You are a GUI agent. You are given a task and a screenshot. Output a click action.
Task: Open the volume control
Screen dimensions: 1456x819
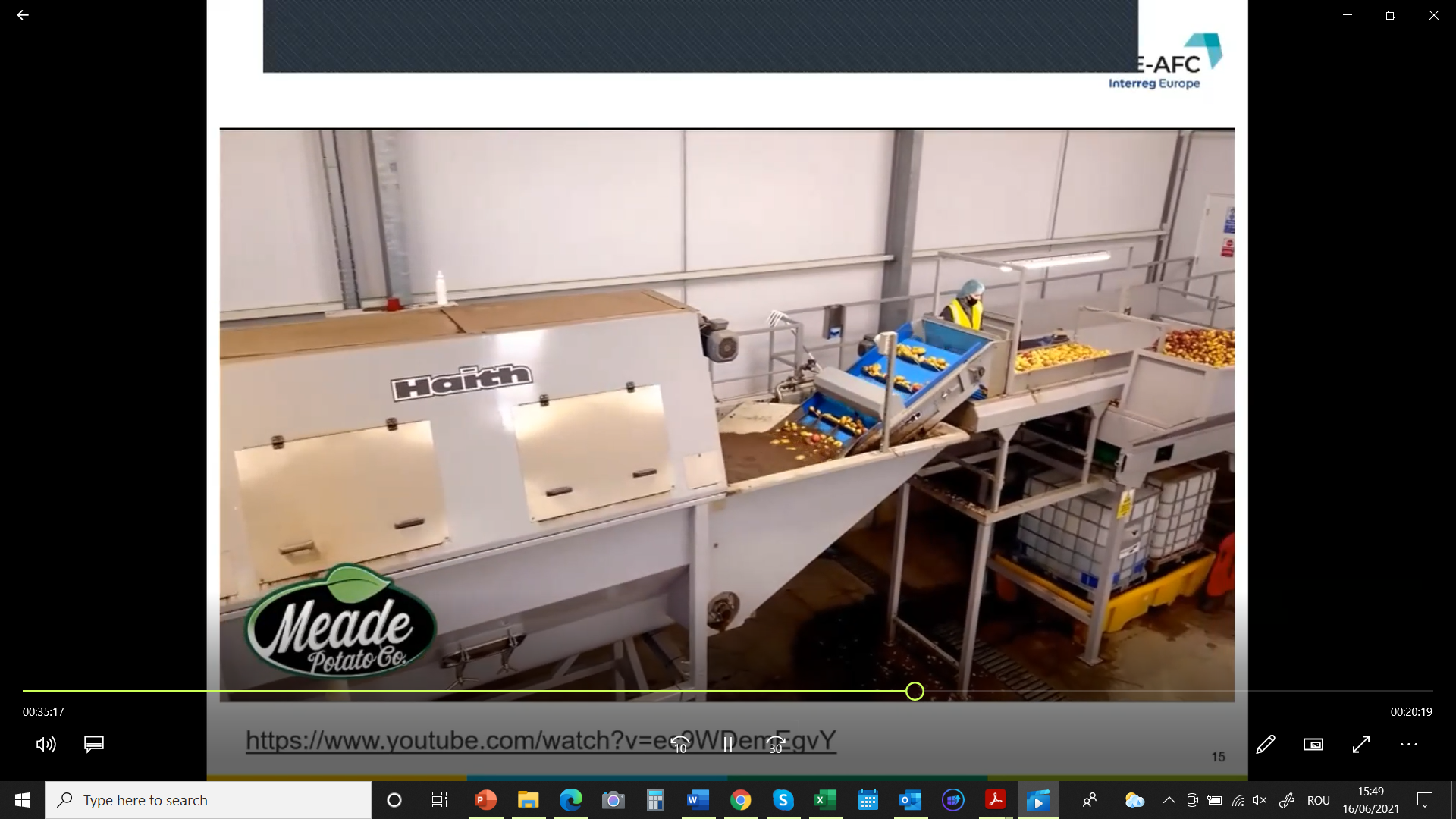46,744
